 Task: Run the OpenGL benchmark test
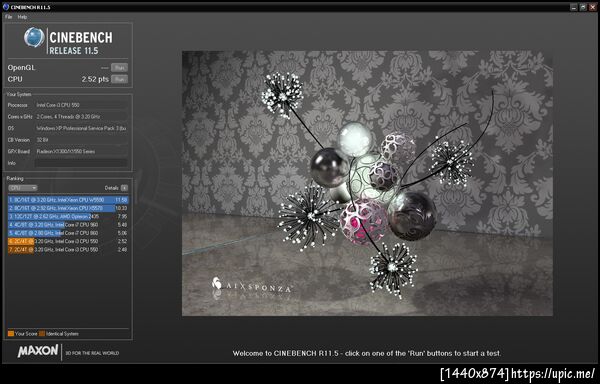(119, 68)
